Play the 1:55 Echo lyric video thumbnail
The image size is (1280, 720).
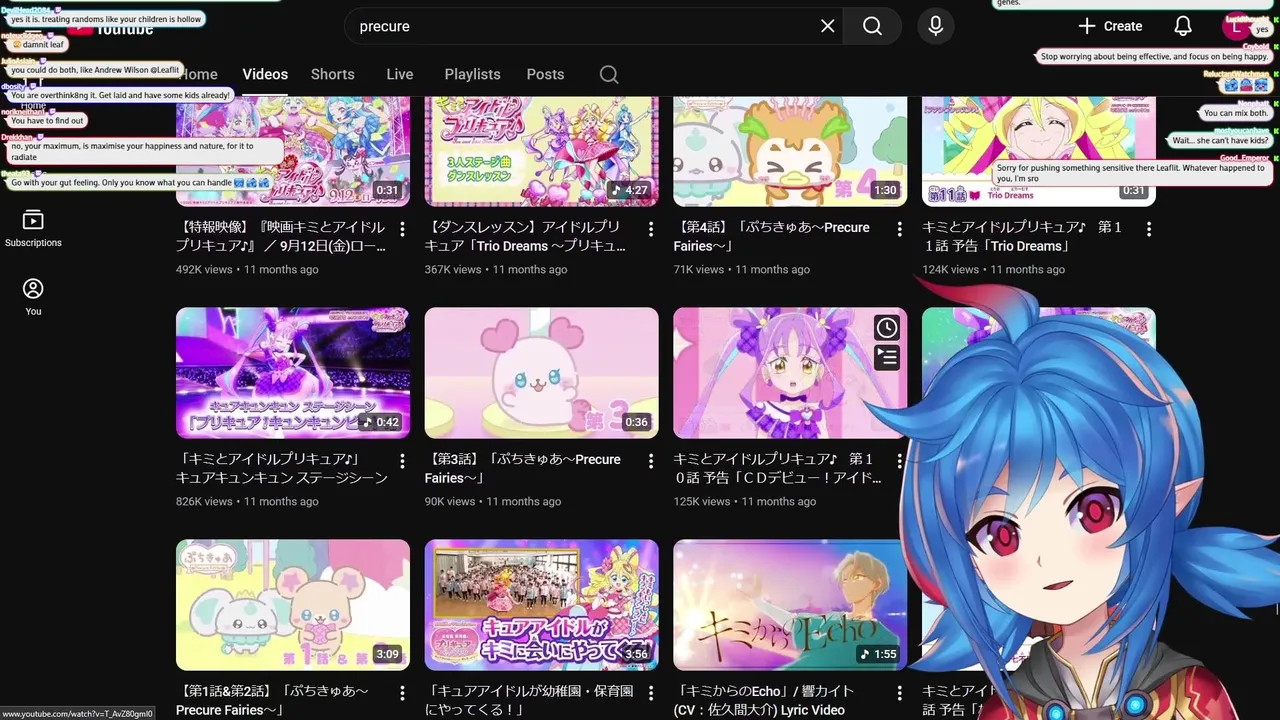(x=790, y=605)
